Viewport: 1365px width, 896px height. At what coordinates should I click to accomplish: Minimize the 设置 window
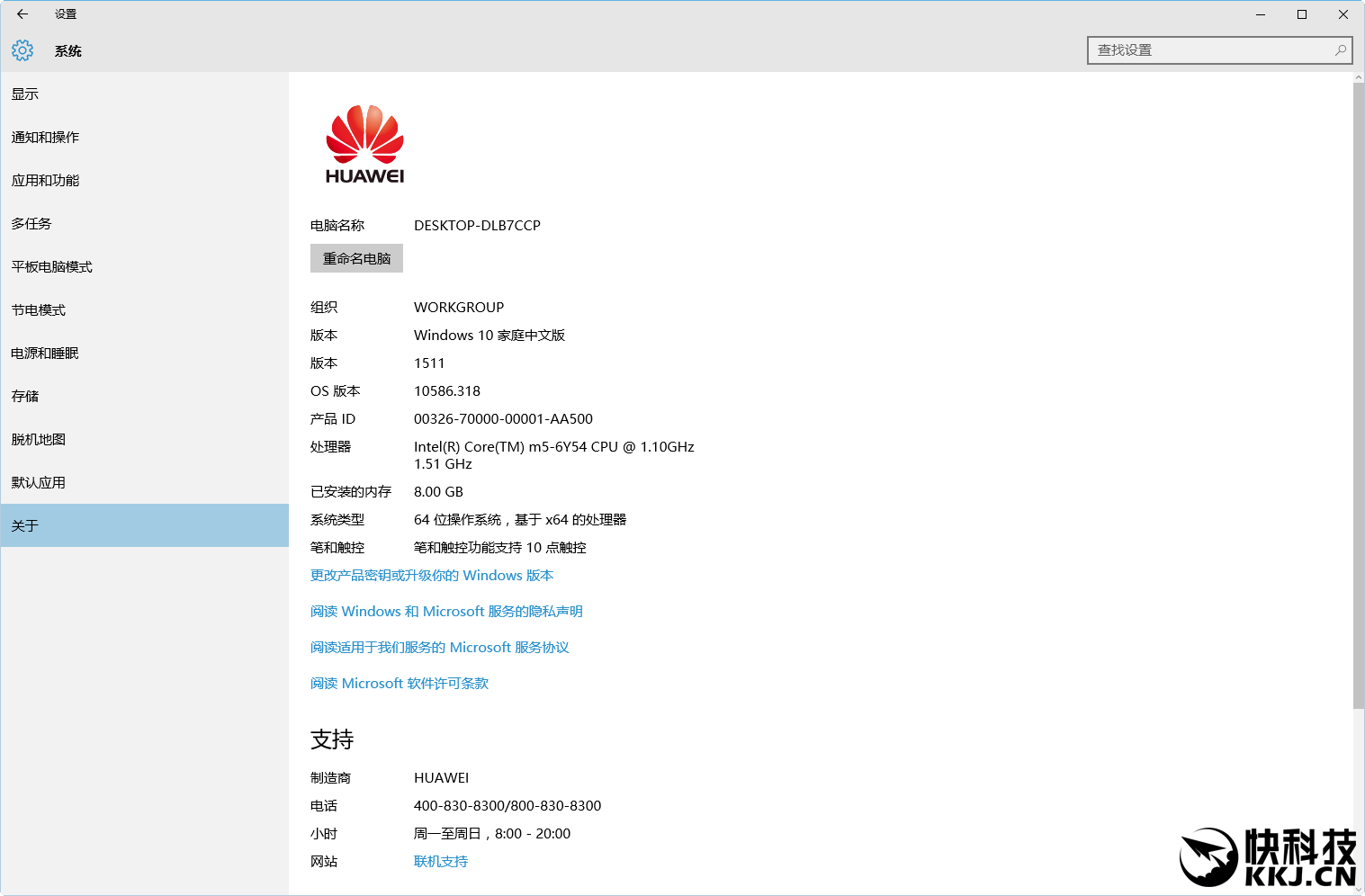1261,14
